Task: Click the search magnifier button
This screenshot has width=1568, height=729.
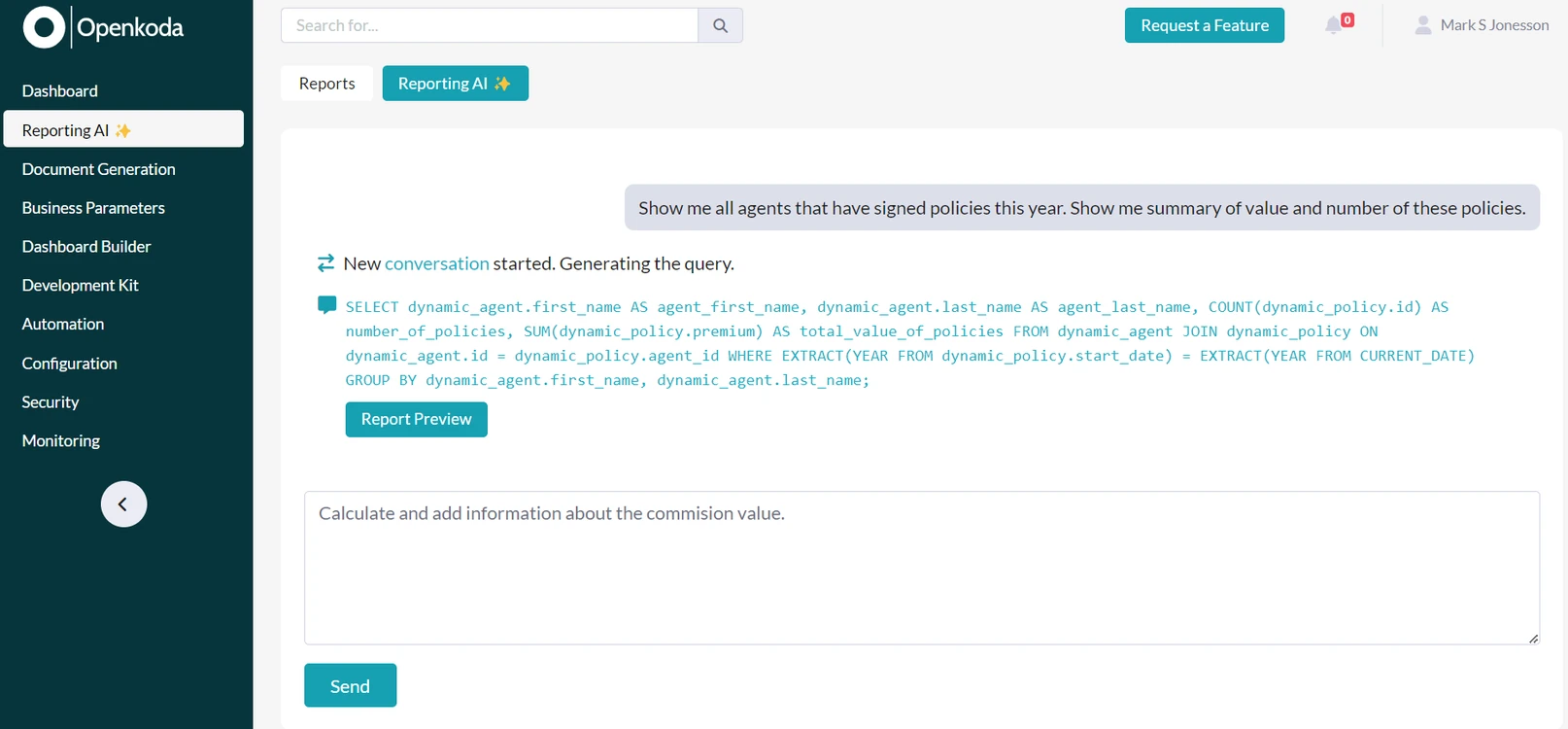Action: [720, 25]
